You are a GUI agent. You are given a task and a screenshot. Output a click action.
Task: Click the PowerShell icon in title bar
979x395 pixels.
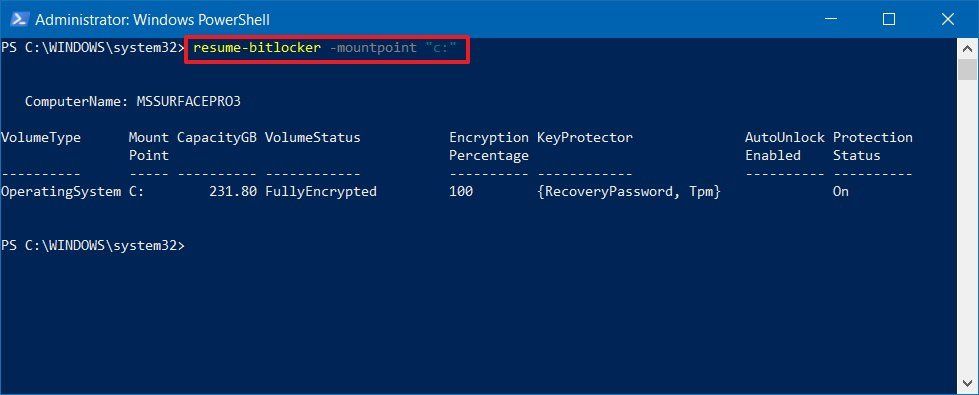[x=17, y=20]
